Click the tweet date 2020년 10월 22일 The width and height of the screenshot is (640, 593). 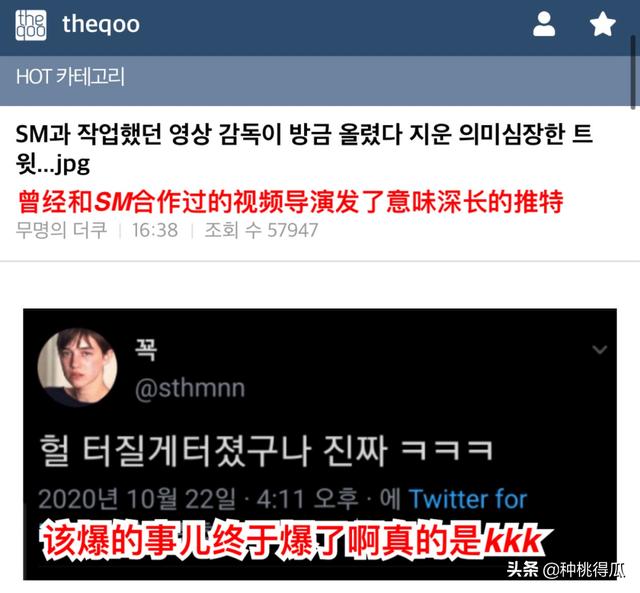click(x=137, y=499)
